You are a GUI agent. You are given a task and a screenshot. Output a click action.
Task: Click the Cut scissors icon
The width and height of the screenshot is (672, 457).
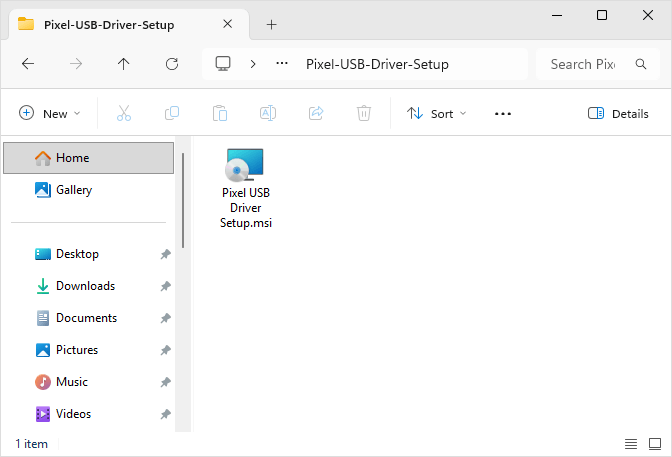124,114
